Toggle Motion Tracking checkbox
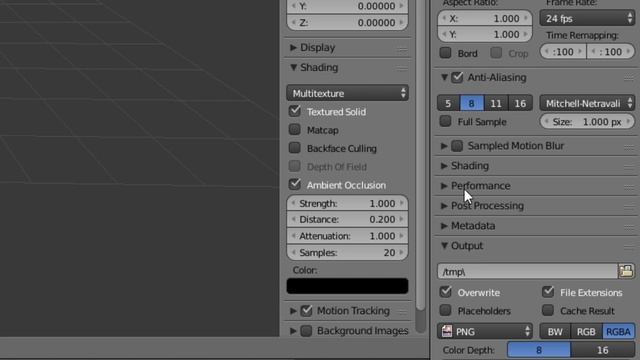 pos(307,311)
